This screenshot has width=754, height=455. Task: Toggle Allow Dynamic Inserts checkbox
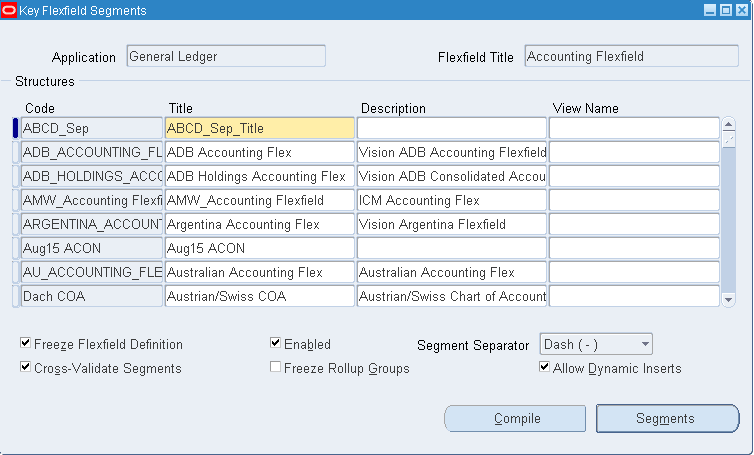tap(544, 368)
